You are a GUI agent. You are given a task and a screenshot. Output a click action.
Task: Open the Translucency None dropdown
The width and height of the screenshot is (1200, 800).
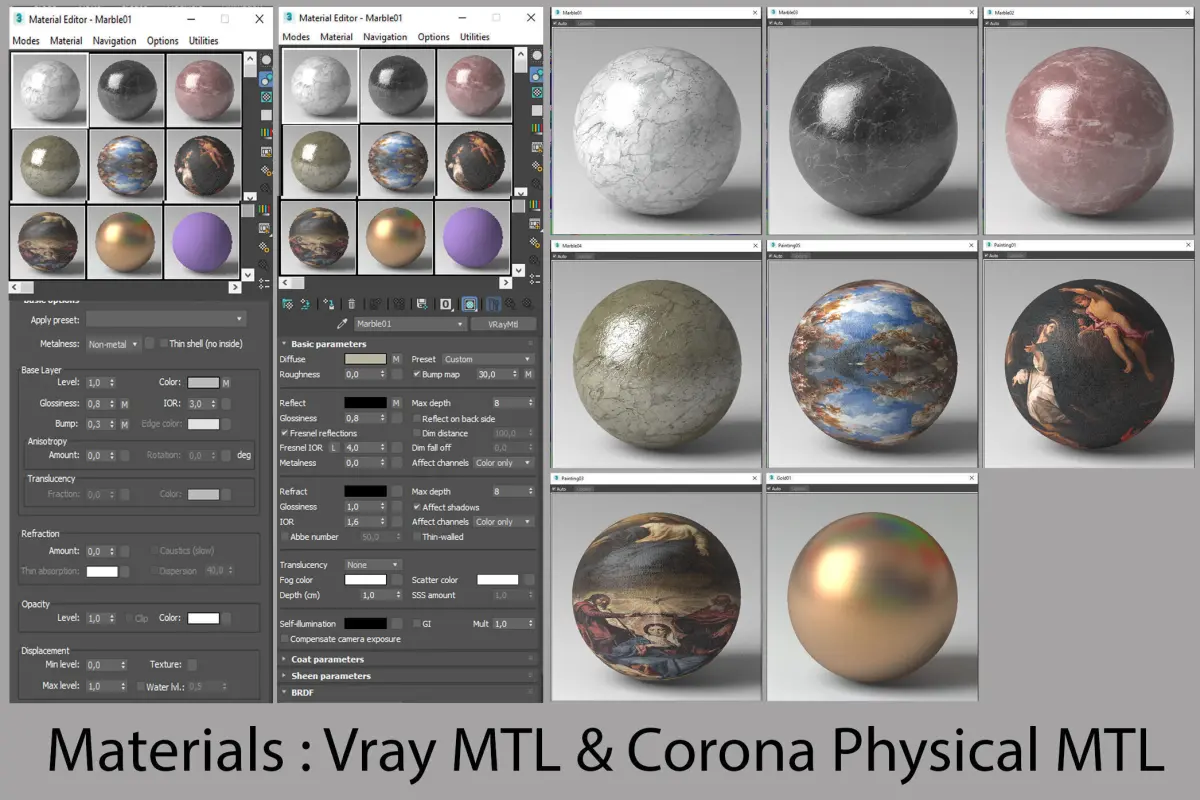tap(373, 565)
